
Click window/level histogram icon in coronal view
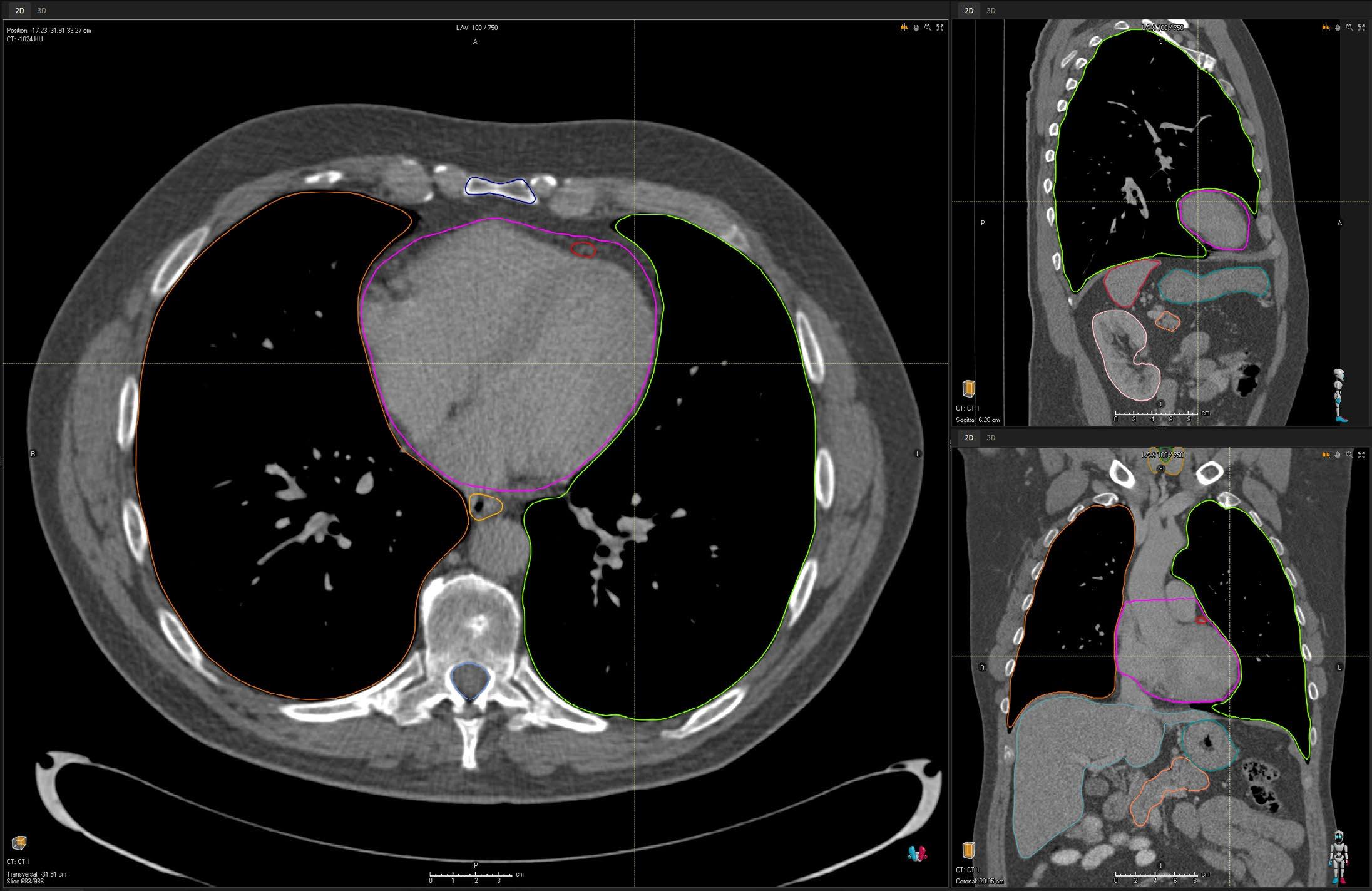(1326, 455)
